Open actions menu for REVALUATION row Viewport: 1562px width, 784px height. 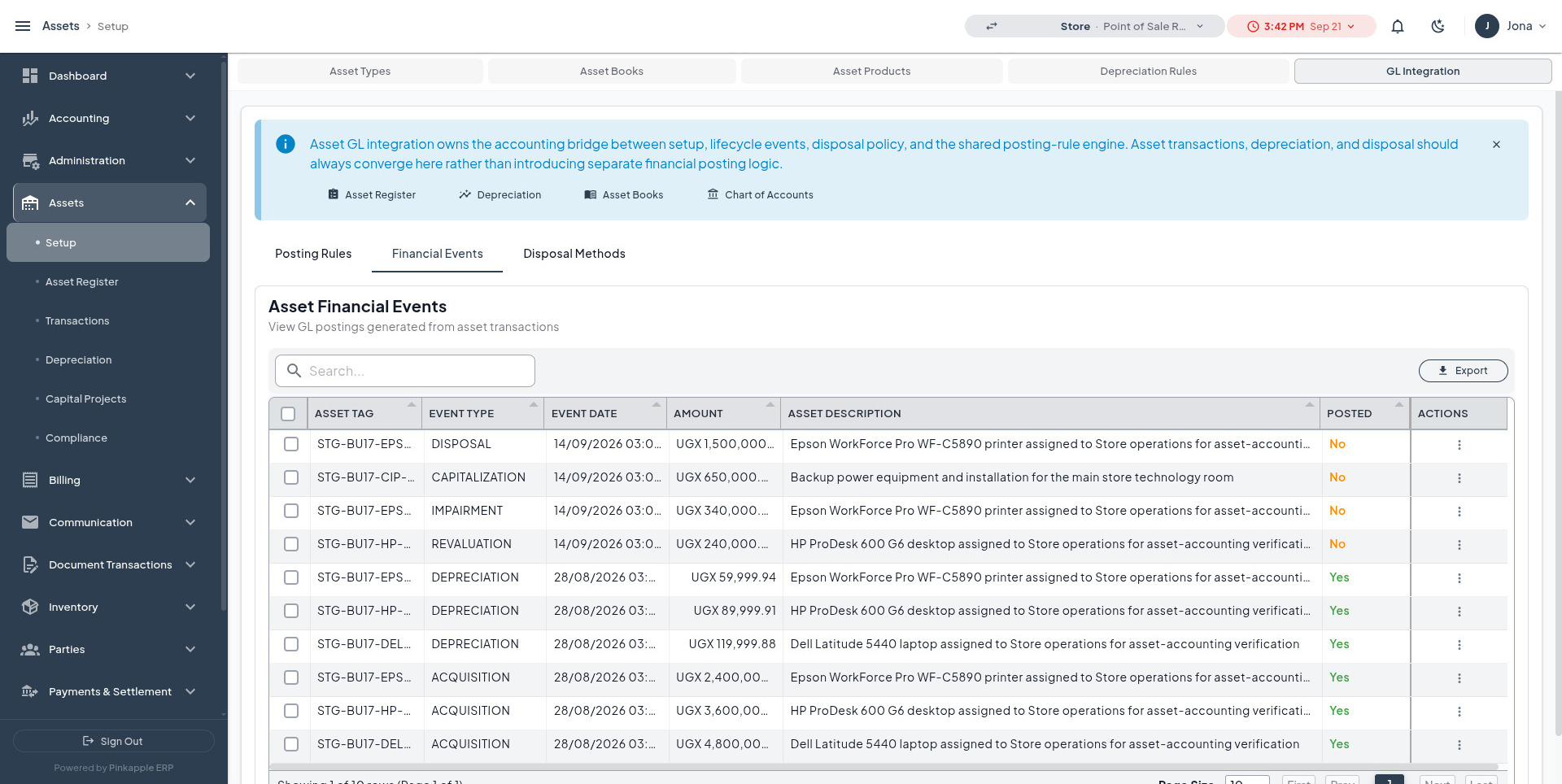click(x=1459, y=545)
